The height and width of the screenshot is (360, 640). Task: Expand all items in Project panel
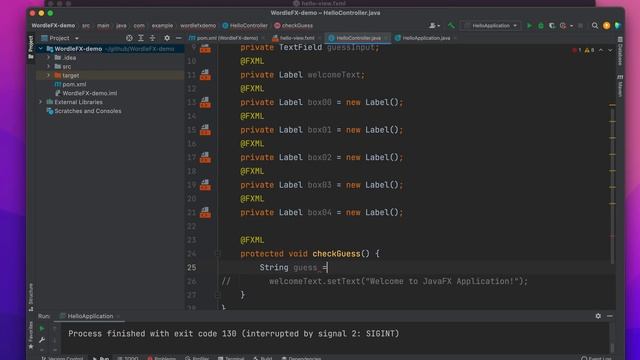(x=141, y=38)
